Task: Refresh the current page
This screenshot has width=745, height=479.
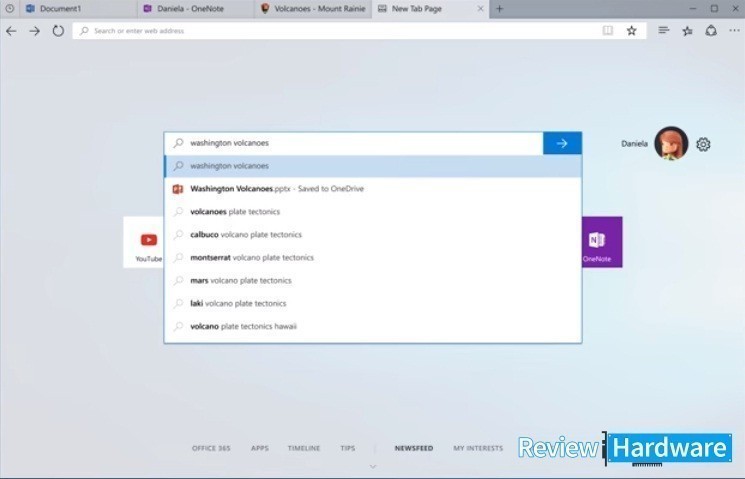Action: [58, 31]
